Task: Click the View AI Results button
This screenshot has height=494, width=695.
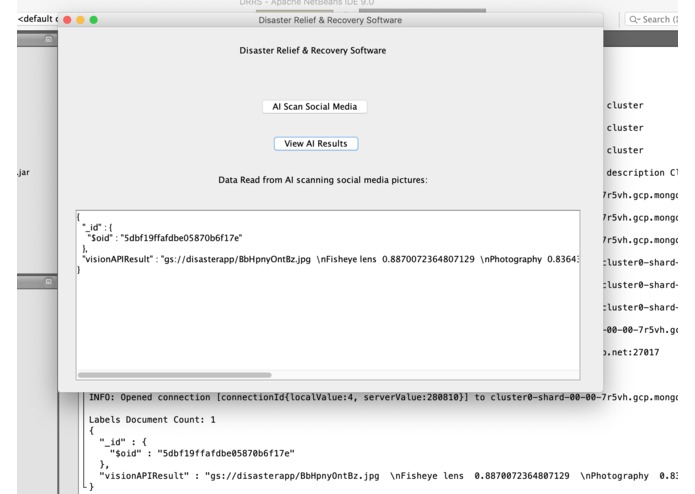Action: (x=316, y=144)
